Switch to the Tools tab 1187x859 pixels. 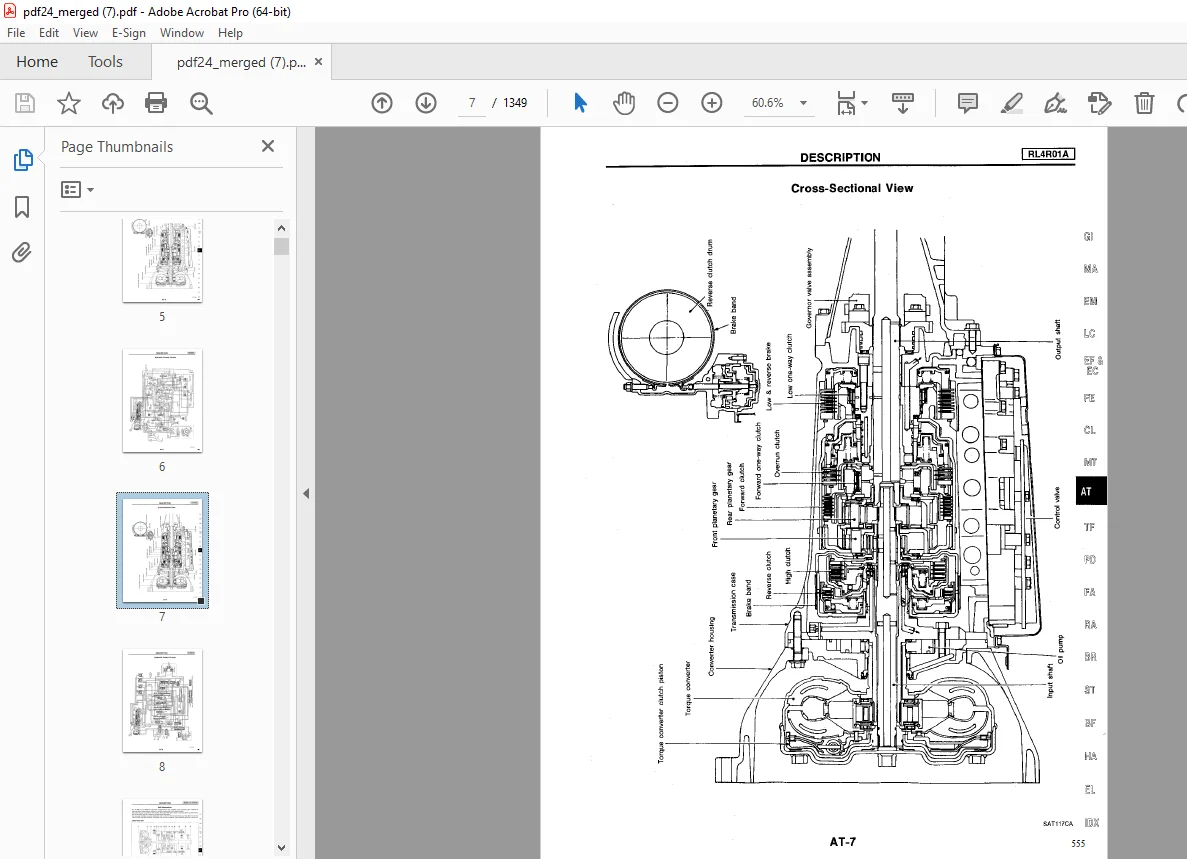[x=105, y=61]
